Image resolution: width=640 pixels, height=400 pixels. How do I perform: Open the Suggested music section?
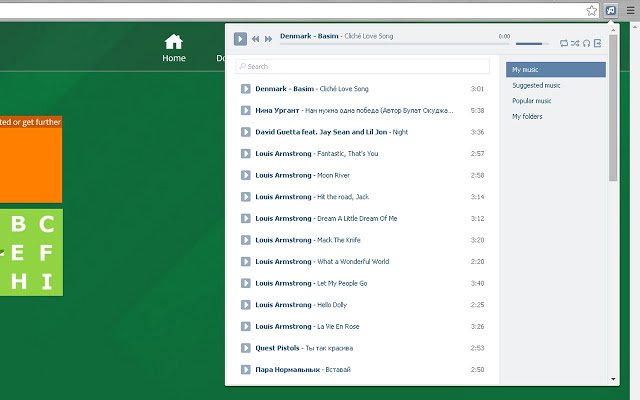click(536, 85)
